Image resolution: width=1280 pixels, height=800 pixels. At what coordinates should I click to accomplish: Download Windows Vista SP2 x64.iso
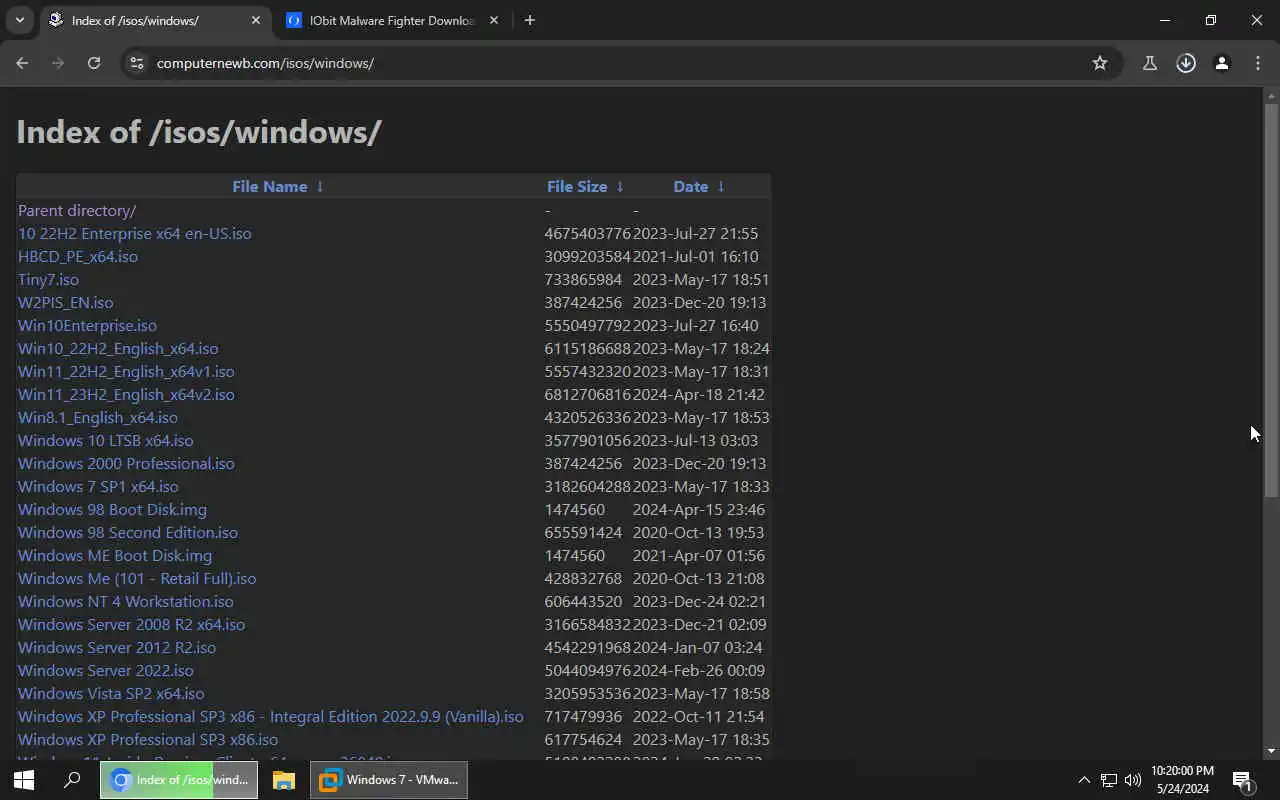[x=111, y=693]
